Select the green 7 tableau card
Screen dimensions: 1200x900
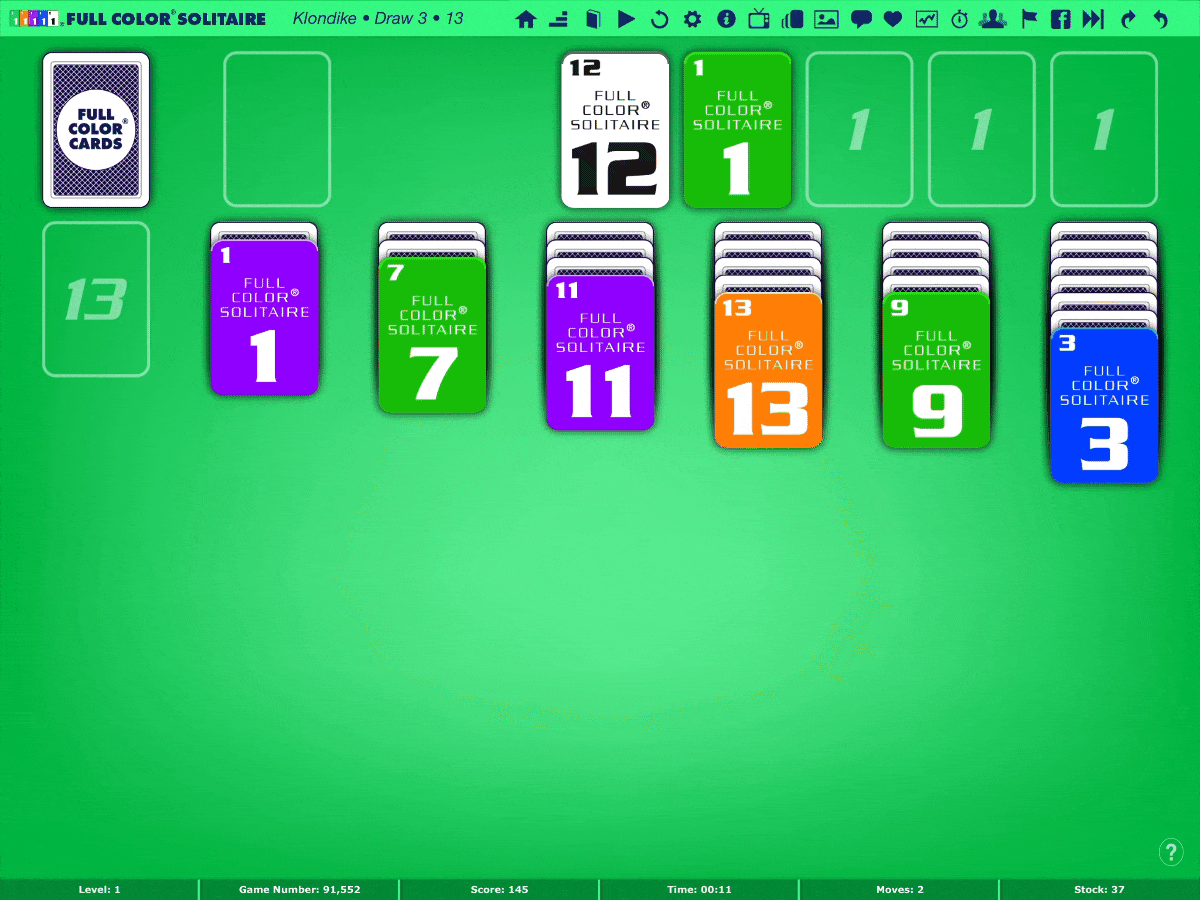[x=432, y=335]
